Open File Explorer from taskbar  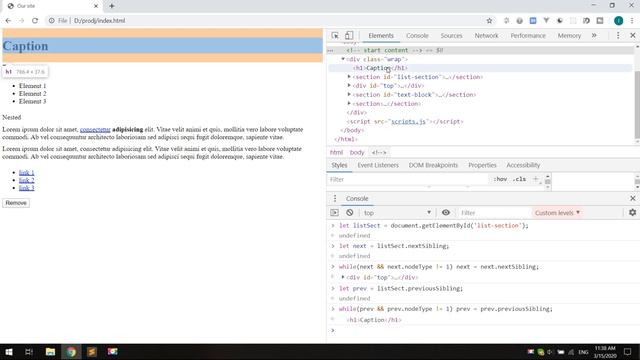[x=50, y=352]
